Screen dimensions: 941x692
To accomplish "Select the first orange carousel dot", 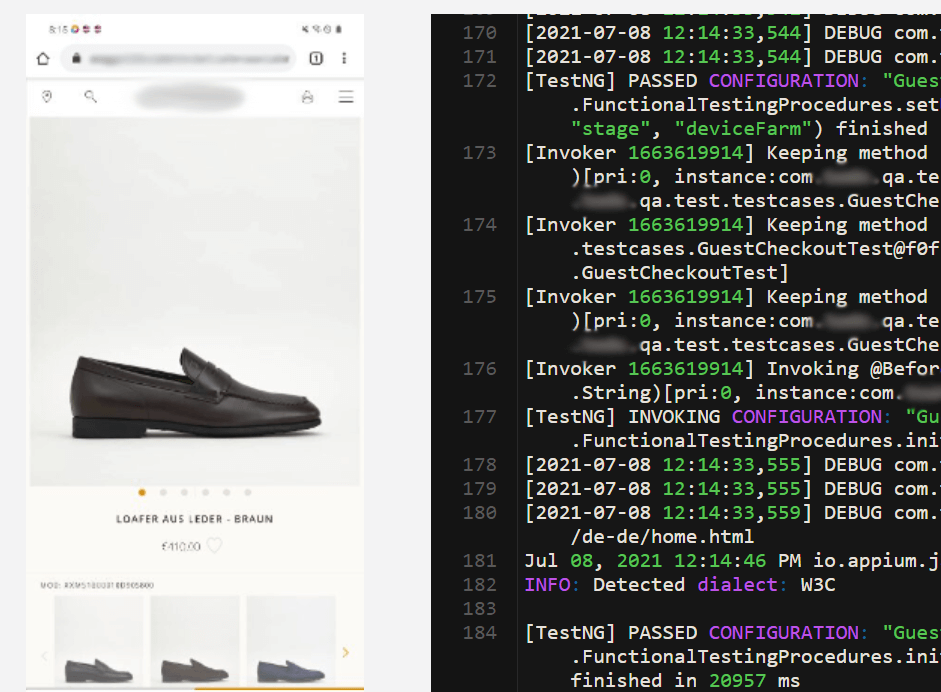I will tap(142, 492).
